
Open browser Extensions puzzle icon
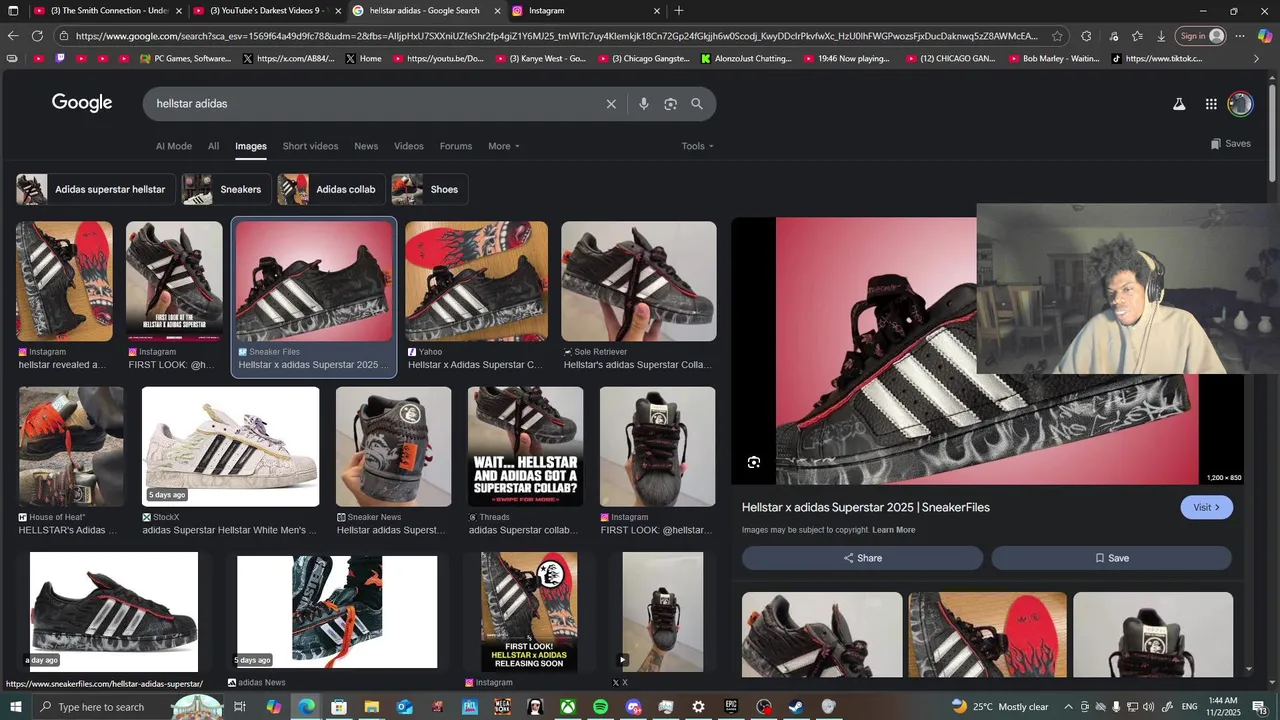point(1086,36)
